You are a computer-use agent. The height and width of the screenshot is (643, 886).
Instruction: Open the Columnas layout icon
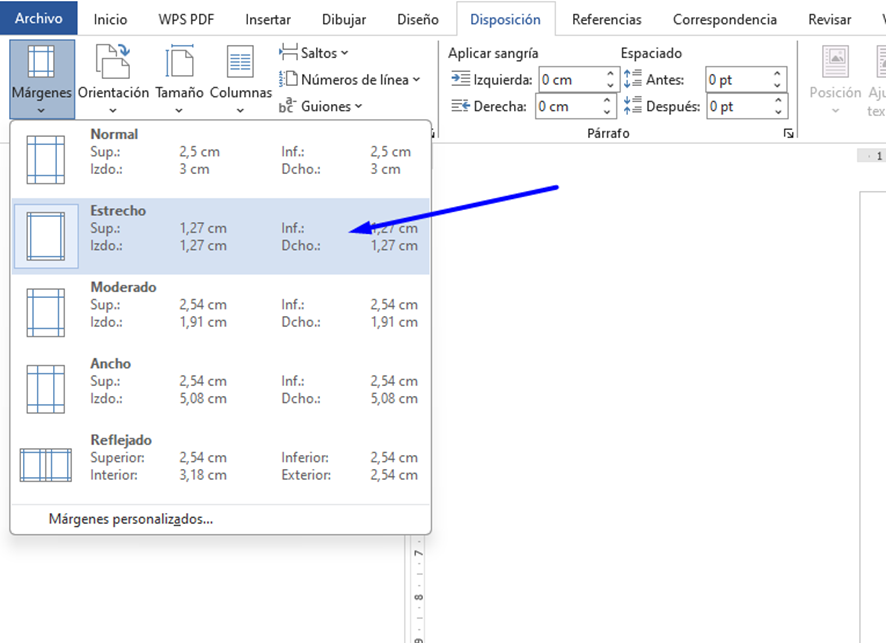coord(240,62)
